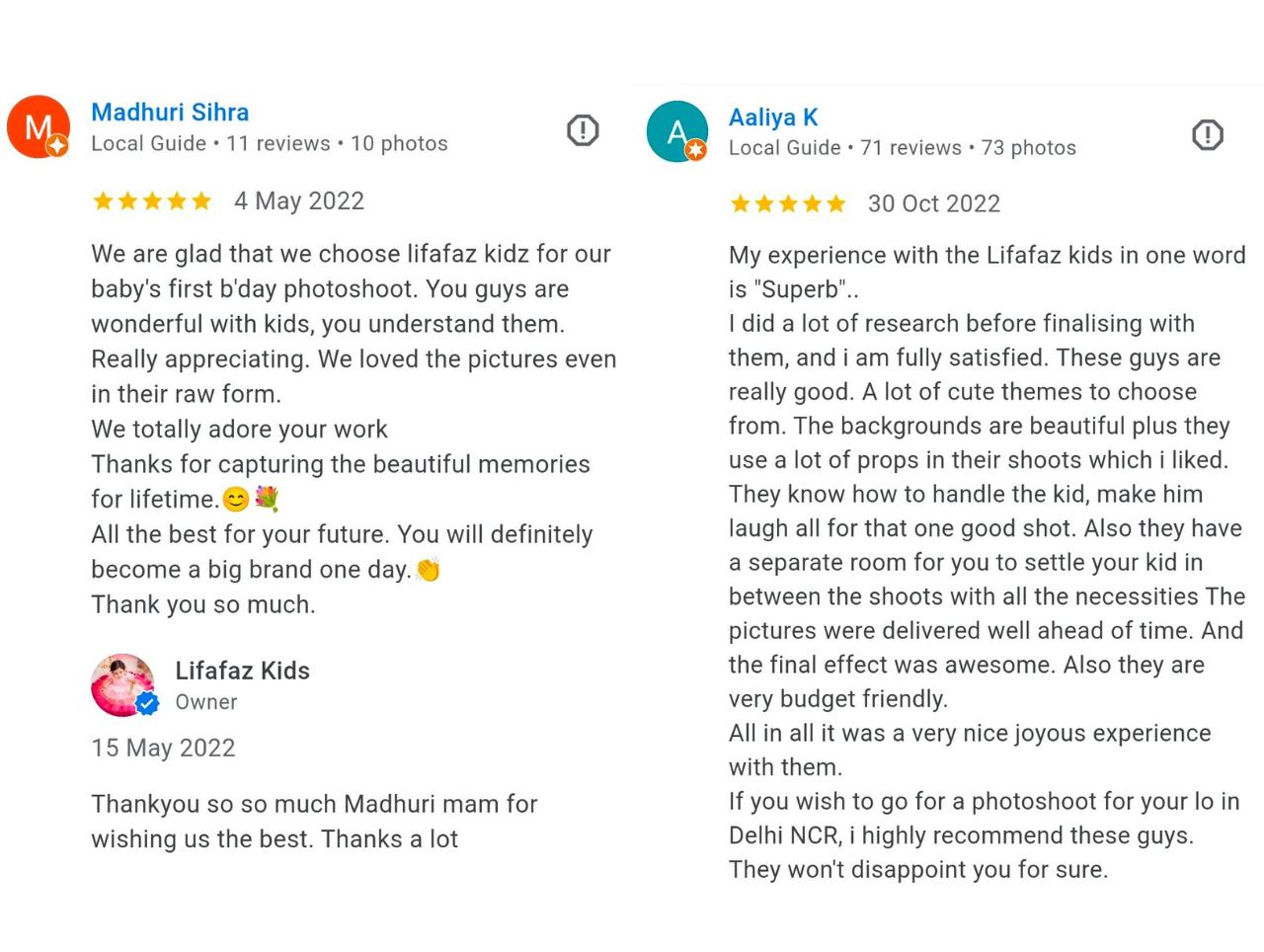The image size is (1264, 952).
Task: Click Aaliya's "71 reviews · 73 photos" text
Action: (x=968, y=148)
